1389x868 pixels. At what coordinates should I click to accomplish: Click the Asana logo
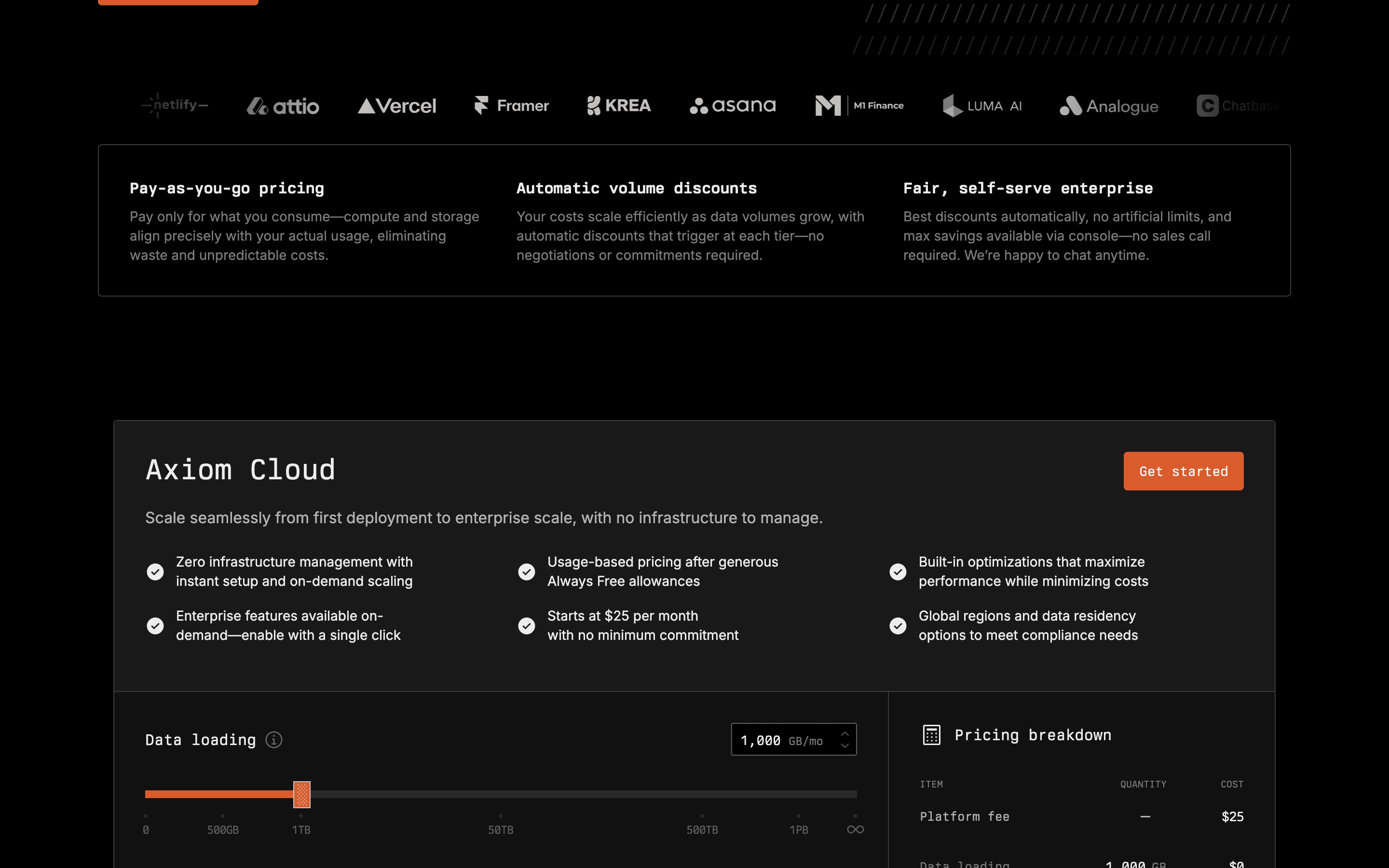point(733,106)
